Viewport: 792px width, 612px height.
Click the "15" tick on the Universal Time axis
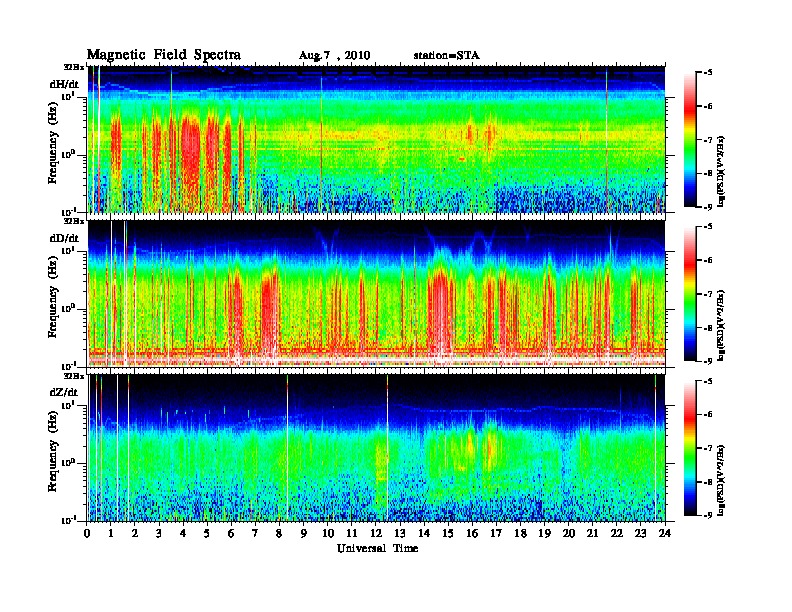coord(449,534)
